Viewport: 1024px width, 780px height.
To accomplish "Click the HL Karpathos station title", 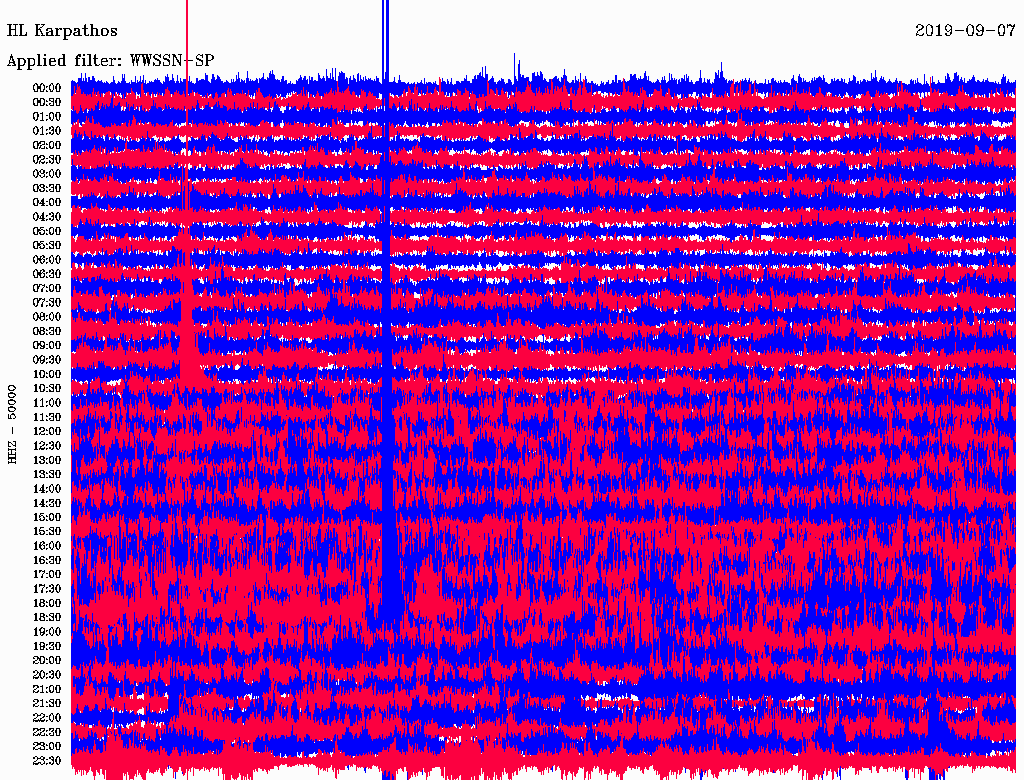I will 62,31.
